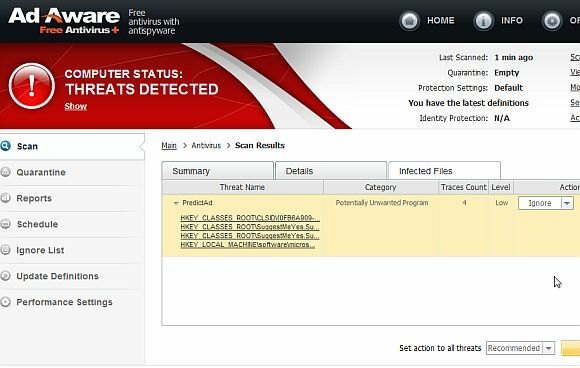Viewport: 580px width, 368px height.
Task: Open the Ignore action dropdown for PredictAd
Action: [x=546, y=203]
